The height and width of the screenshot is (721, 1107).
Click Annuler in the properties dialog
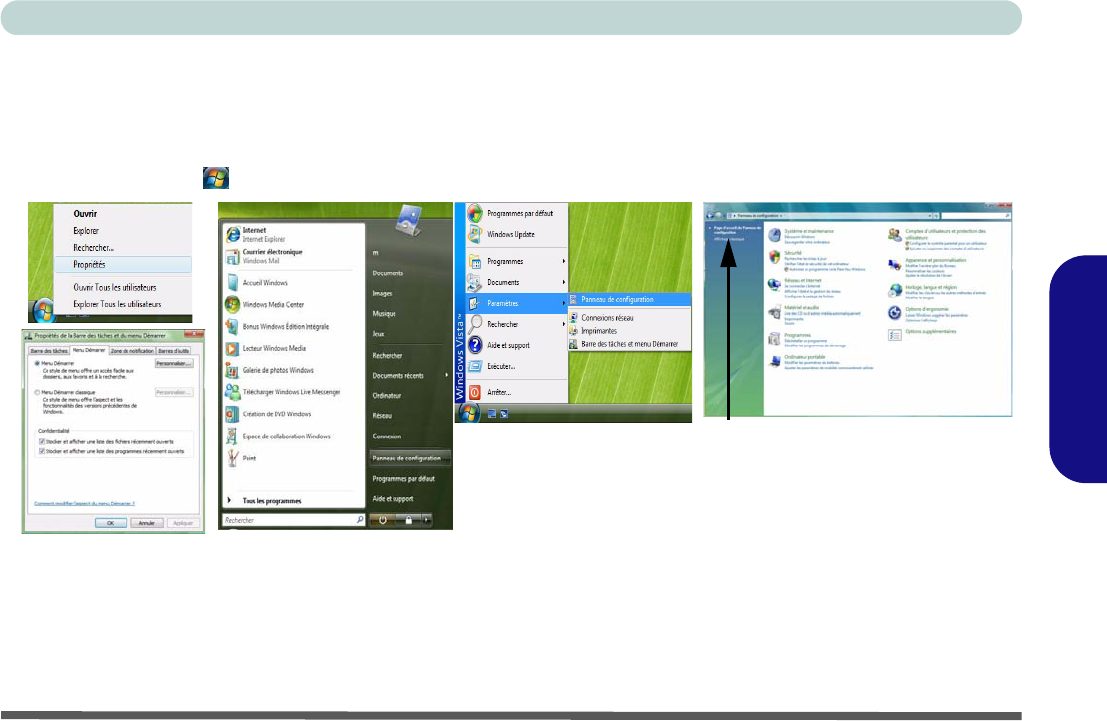click(147, 523)
